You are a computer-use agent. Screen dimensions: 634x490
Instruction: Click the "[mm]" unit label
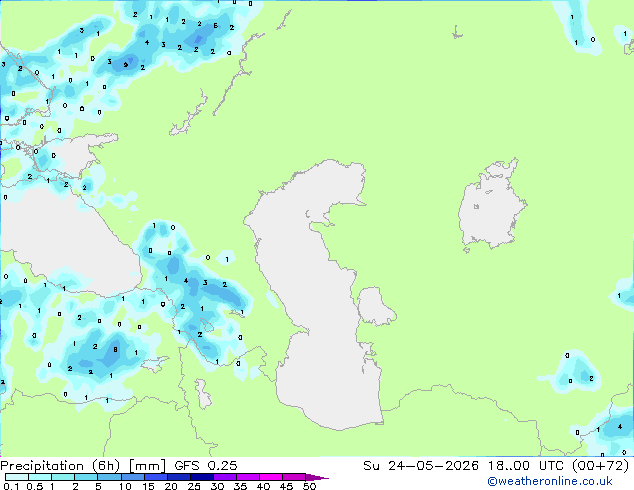pos(147,466)
